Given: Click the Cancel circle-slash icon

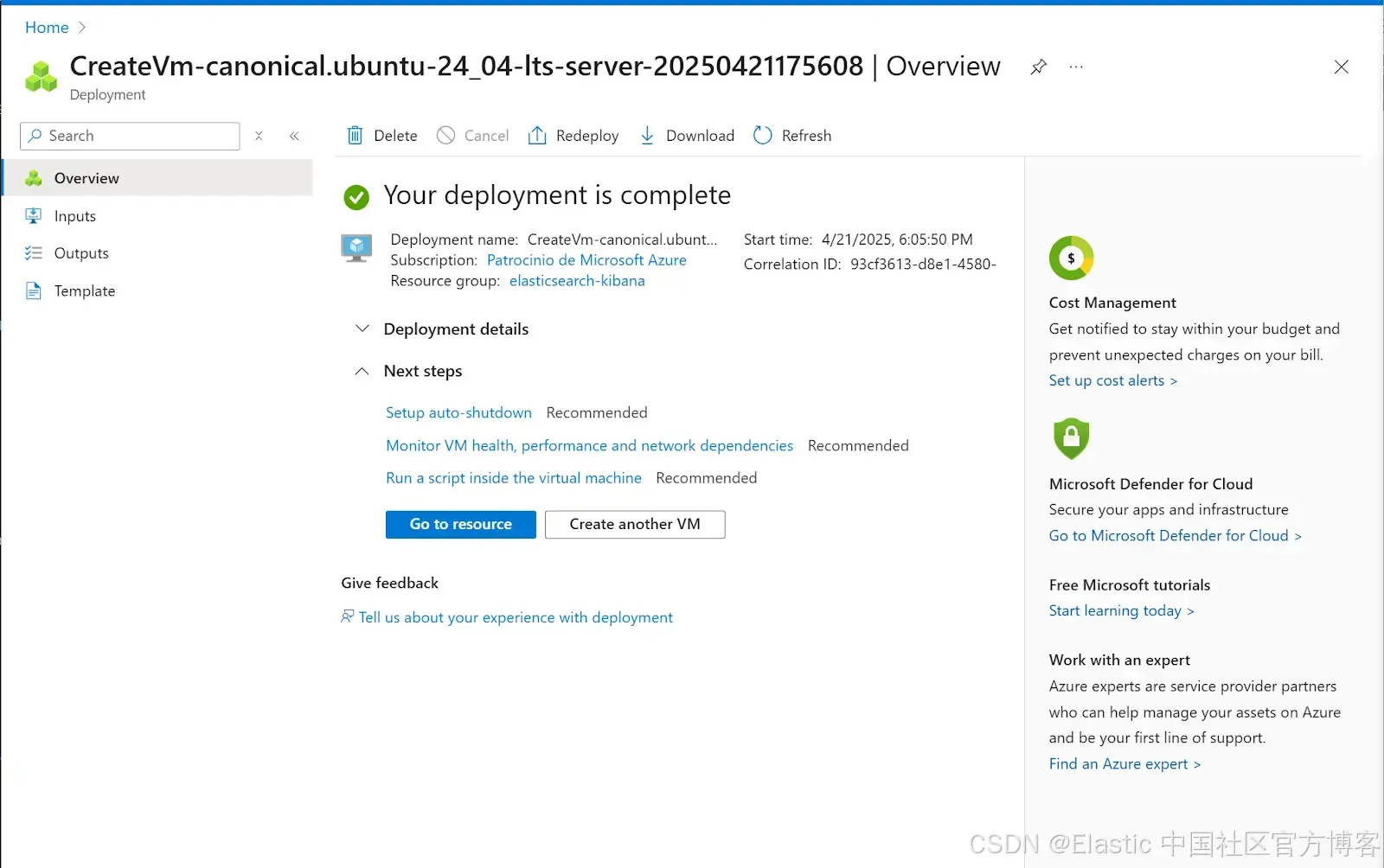Looking at the screenshot, I should pyautogui.click(x=445, y=135).
